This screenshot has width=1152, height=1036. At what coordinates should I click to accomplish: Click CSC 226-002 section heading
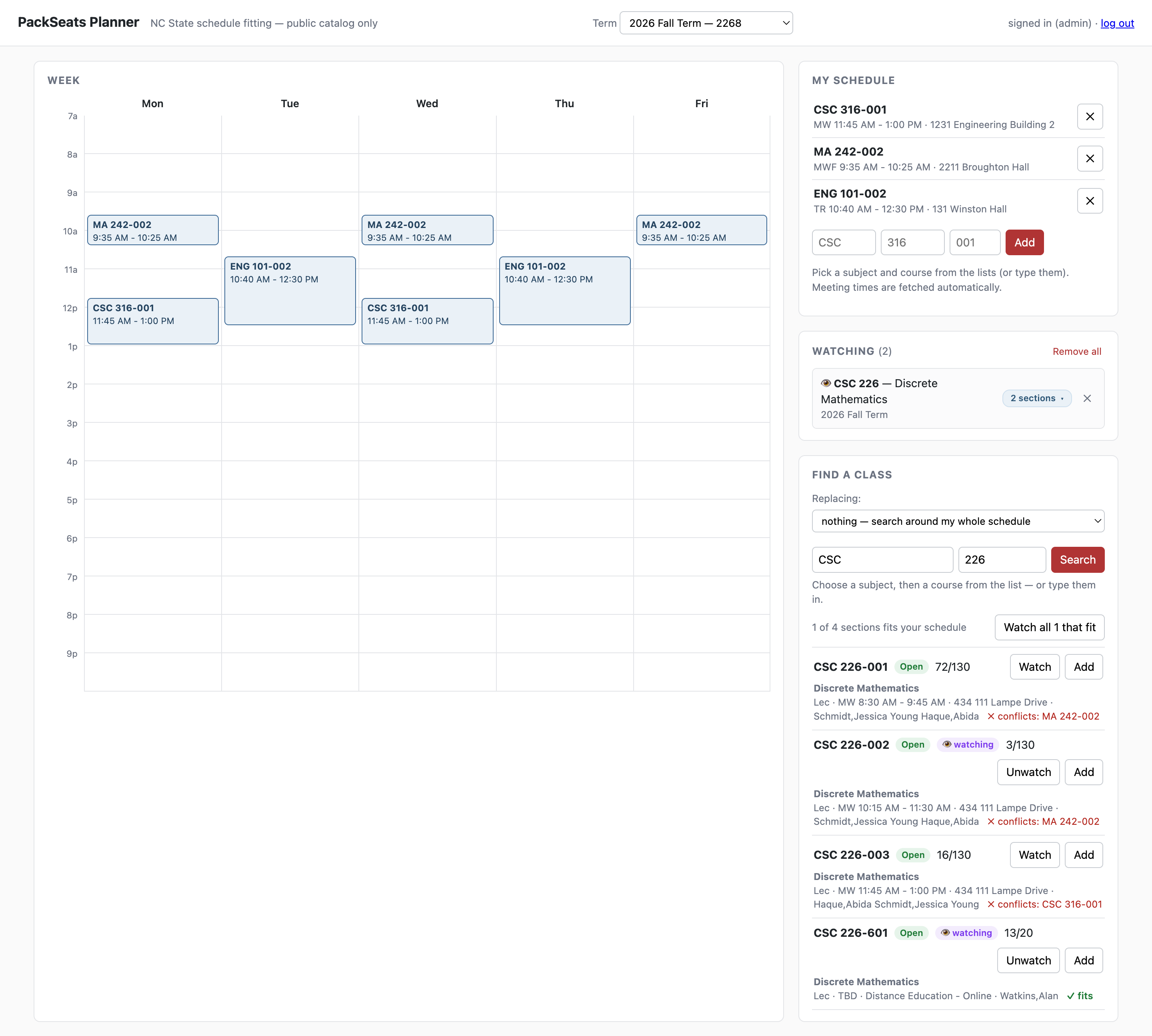(851, 745)
